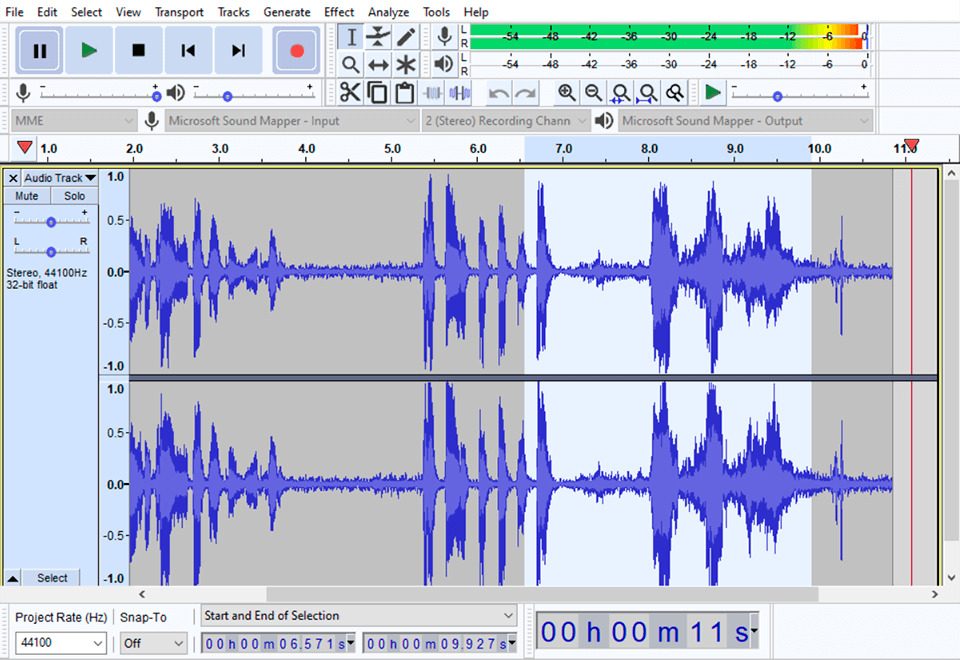Mute the Audio Track

25,195
